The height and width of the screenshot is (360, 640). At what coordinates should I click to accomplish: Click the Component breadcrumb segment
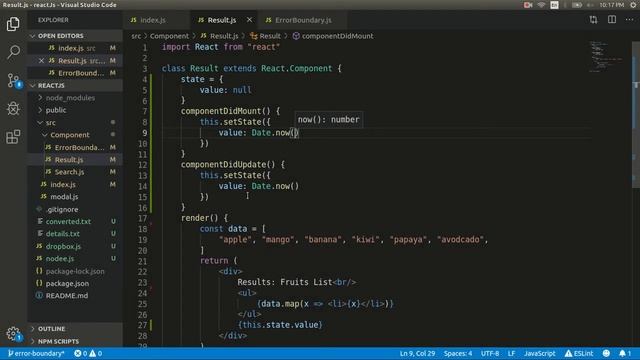(x=169, y=36)
